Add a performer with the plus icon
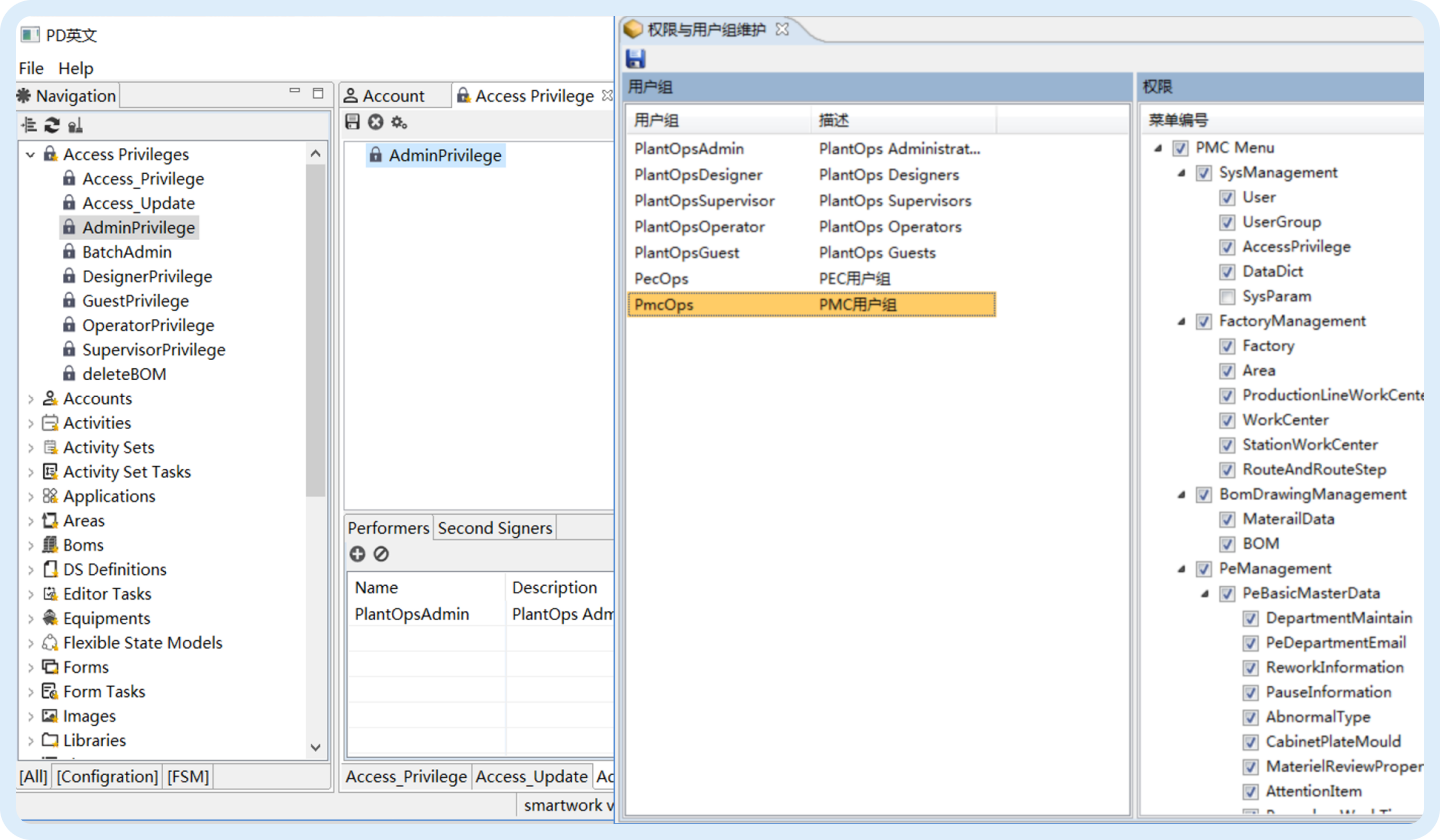This screenshot has width=1440, height=840. click(x=357, y=554)
